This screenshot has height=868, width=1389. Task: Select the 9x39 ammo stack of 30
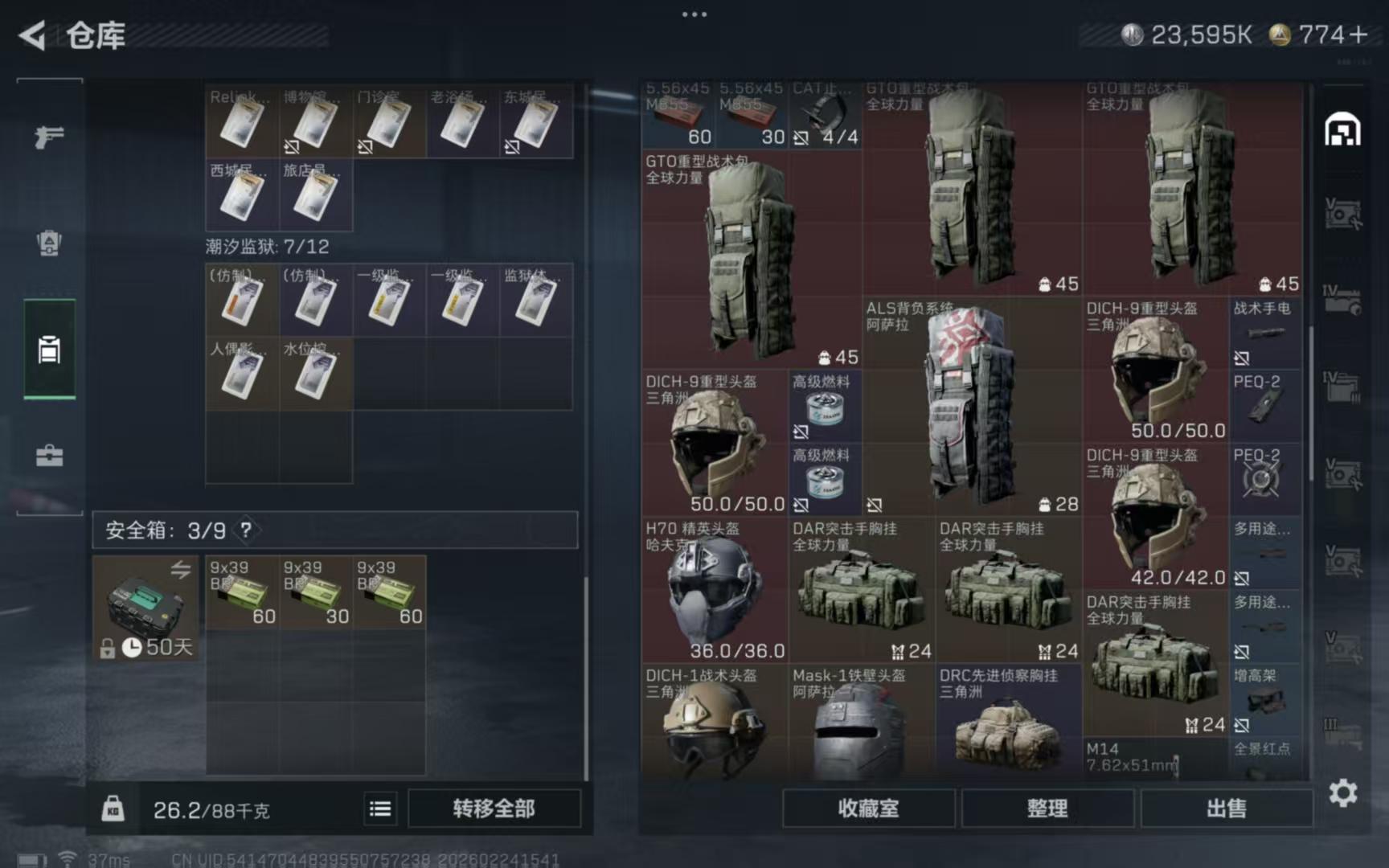click(x=316, y=592)
